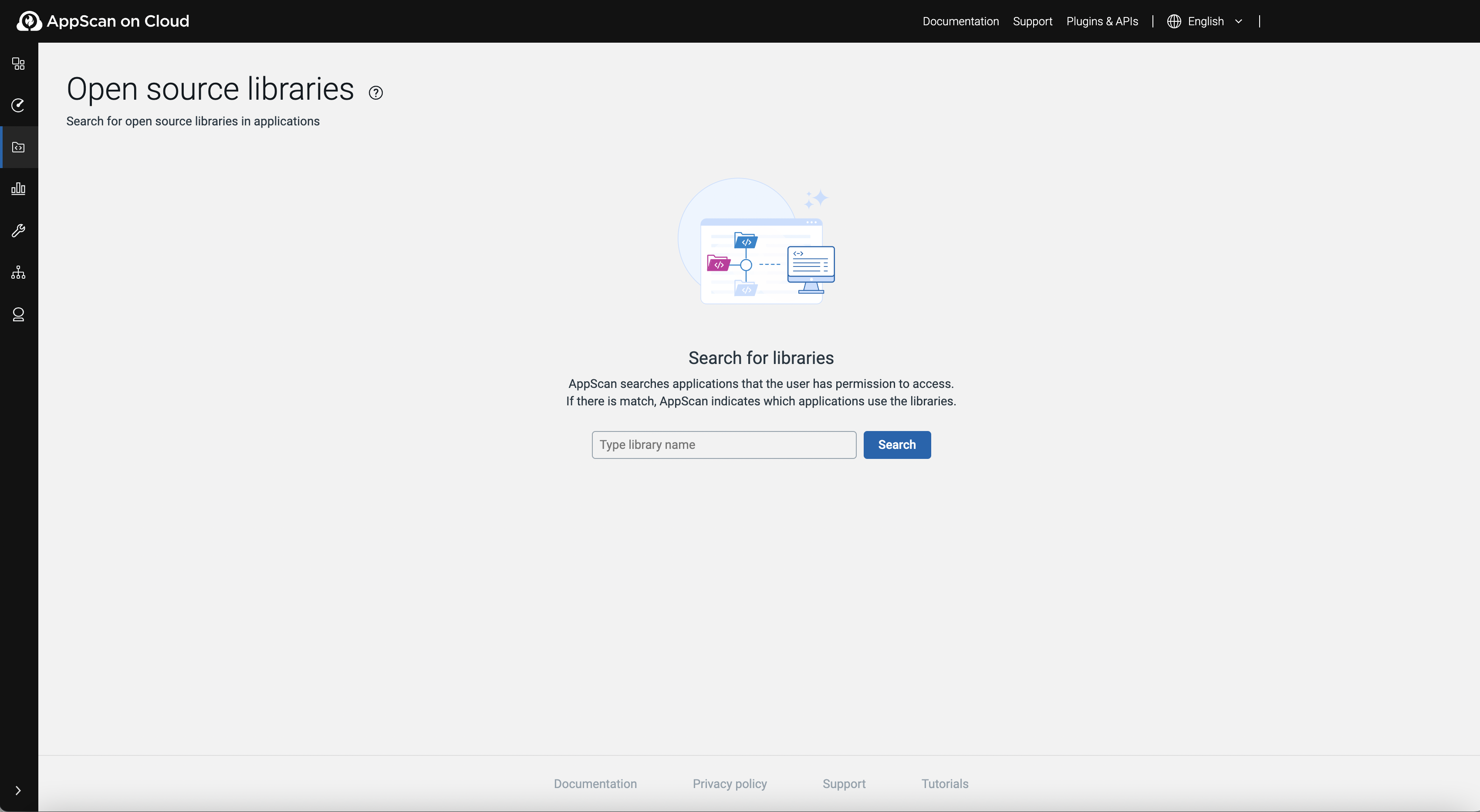
Task: Click the footer Documentation link
Action: click(x=595, y=784)
